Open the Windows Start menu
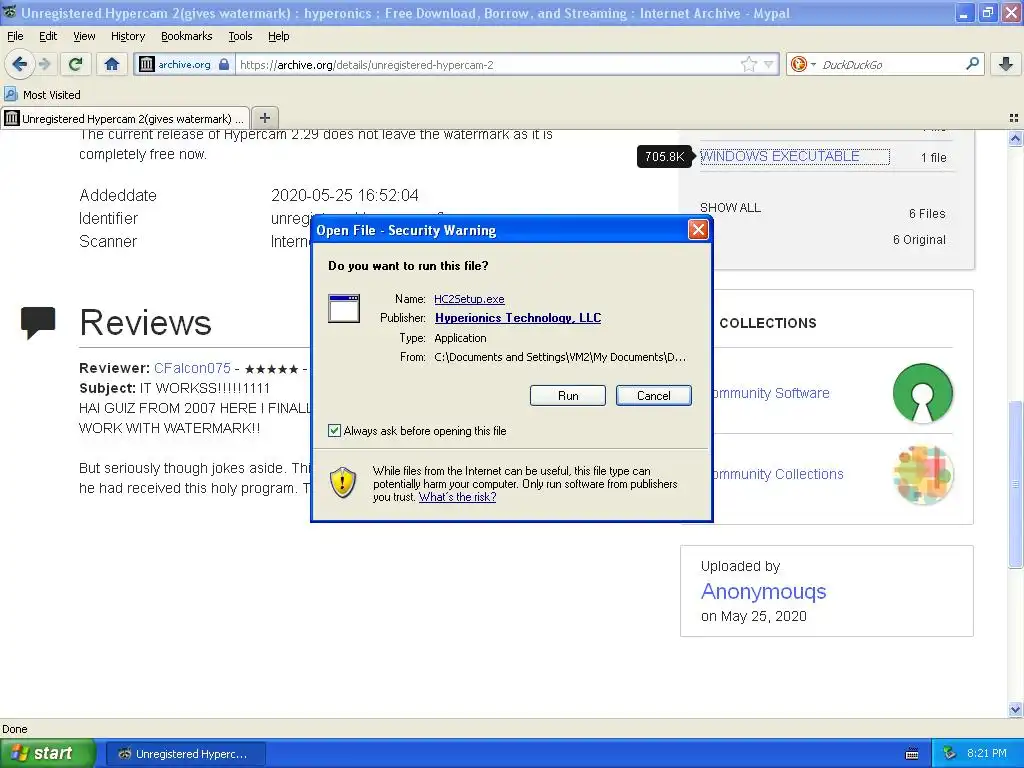This screenshot has width=1024, height=768. (47, 753)
